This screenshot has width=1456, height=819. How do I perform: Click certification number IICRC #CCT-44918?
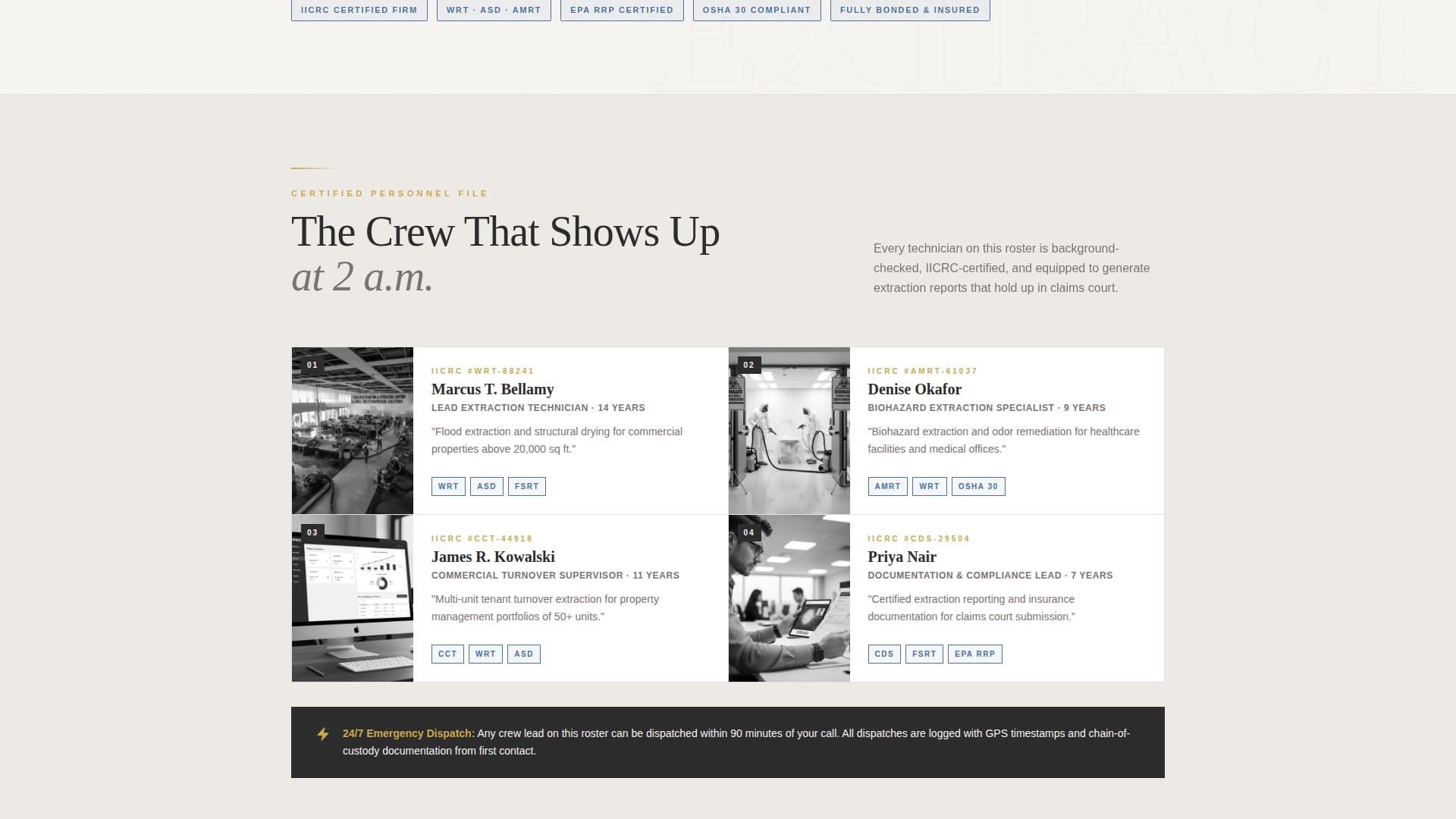point(482,538)
